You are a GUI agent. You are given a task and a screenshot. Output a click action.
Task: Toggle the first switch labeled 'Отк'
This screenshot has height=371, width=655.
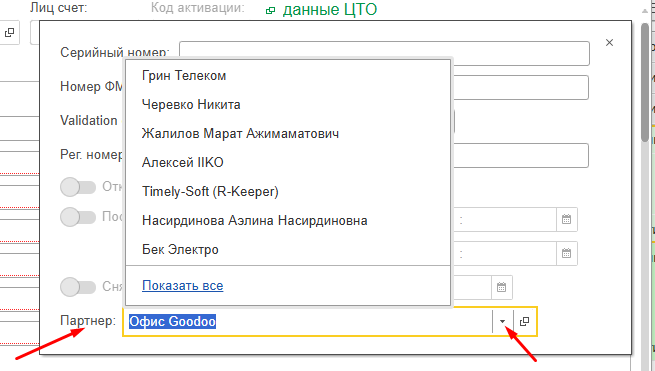click(x=78, y=187)
